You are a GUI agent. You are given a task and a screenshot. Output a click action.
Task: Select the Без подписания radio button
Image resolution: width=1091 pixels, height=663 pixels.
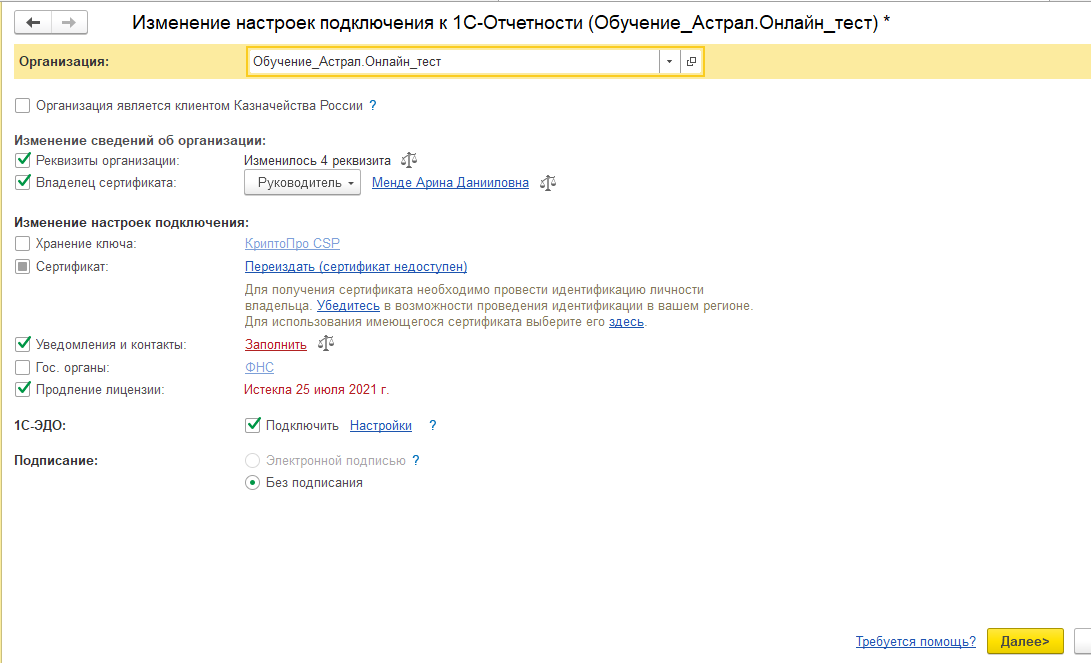pos(252,483)
